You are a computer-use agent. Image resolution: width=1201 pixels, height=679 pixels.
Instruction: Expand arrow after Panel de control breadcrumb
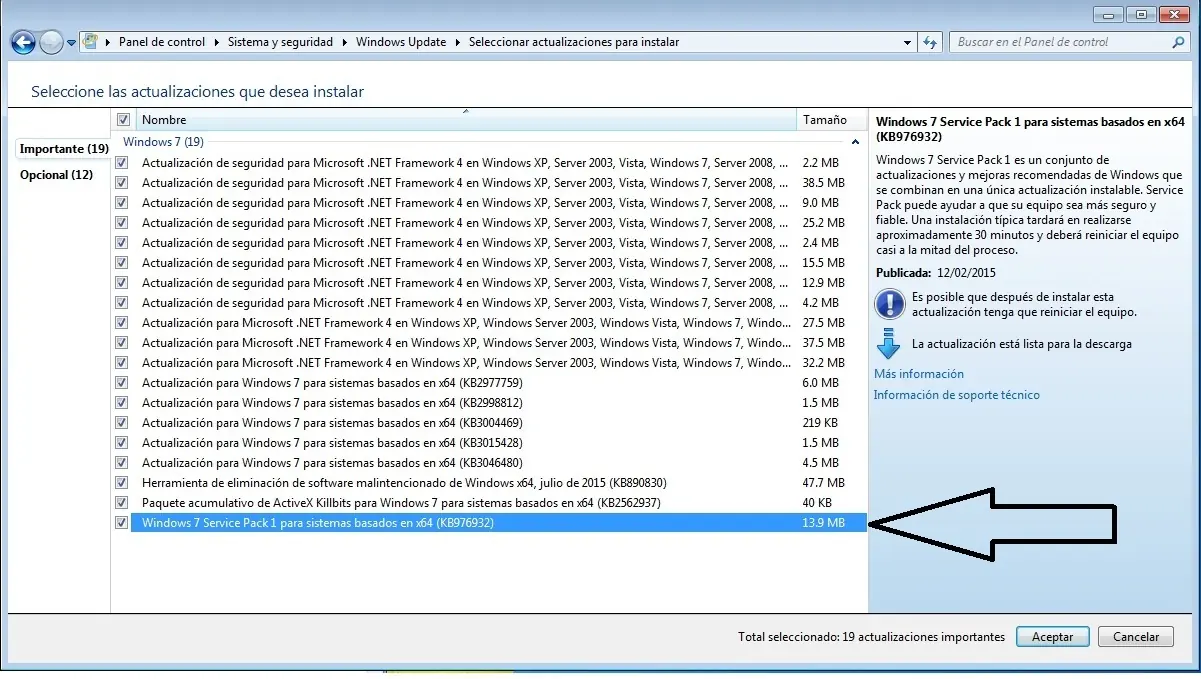coord(216,42)
